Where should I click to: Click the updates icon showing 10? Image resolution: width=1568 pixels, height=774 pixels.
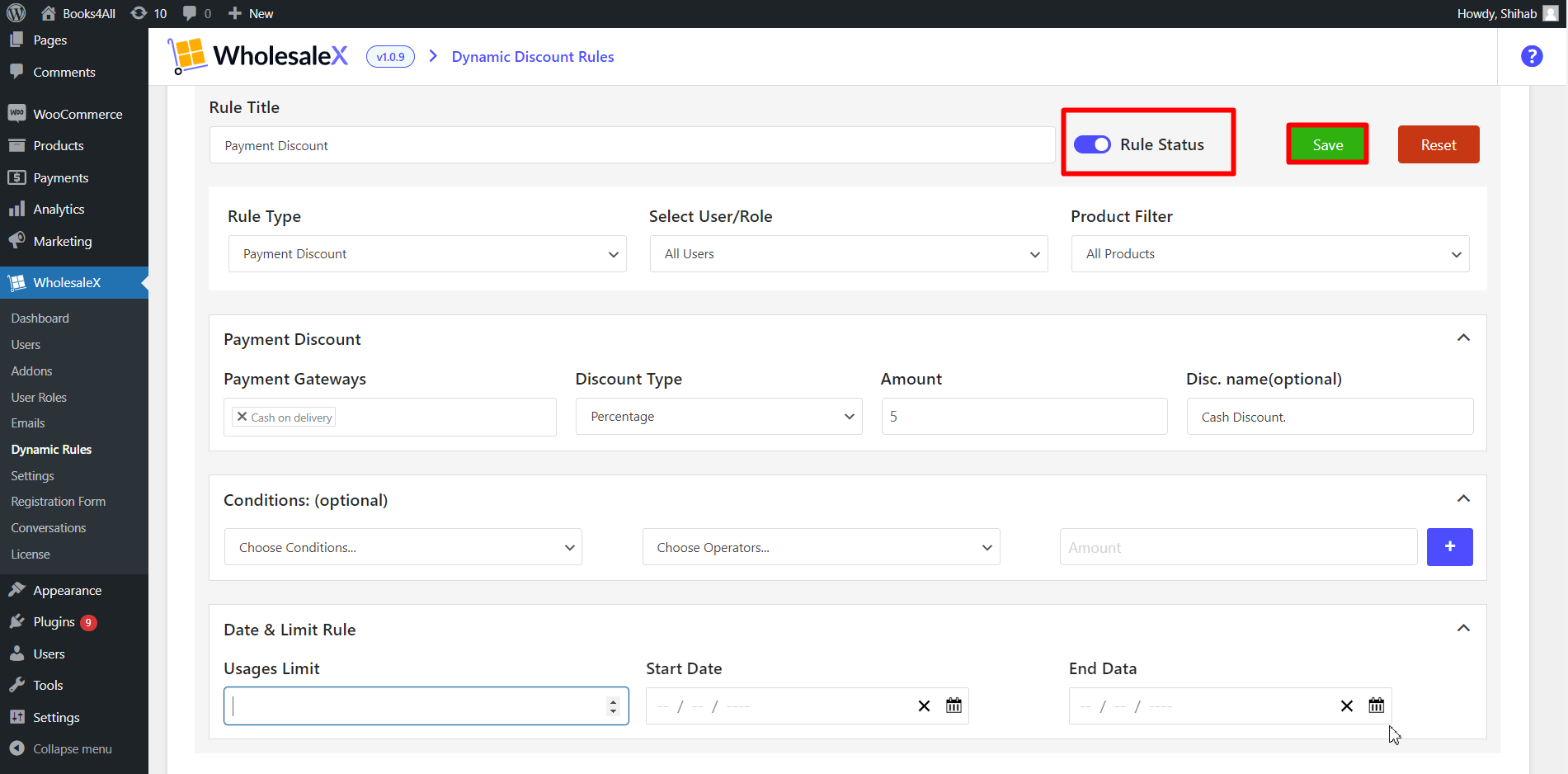coord(139,13)
